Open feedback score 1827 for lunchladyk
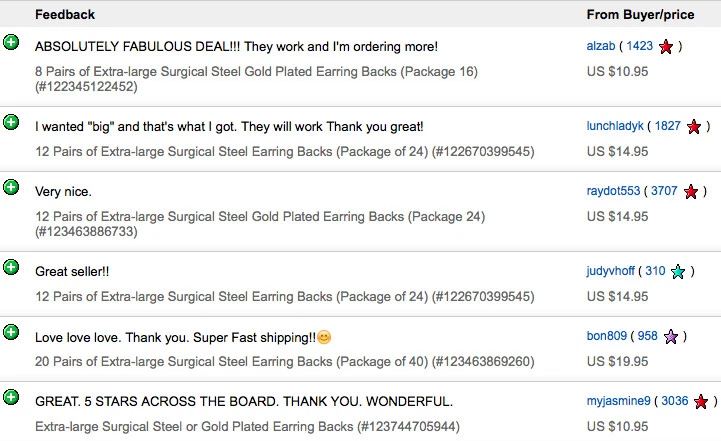The width and height of the screenshot is (721, 441). (x=668, y=126)
